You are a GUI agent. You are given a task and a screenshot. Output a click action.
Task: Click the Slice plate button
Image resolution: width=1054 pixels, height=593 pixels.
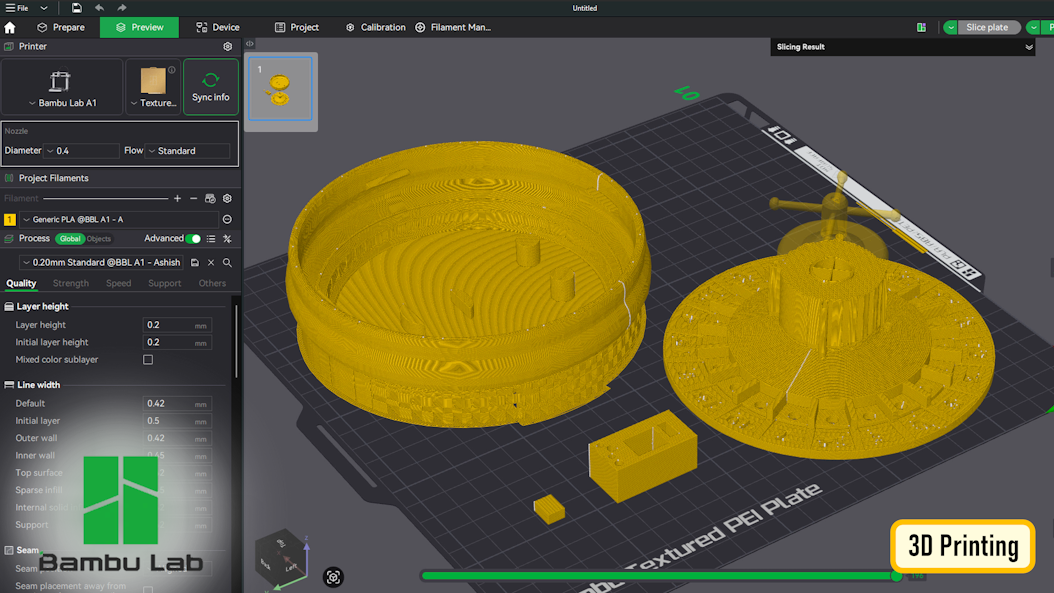point(987,28)
